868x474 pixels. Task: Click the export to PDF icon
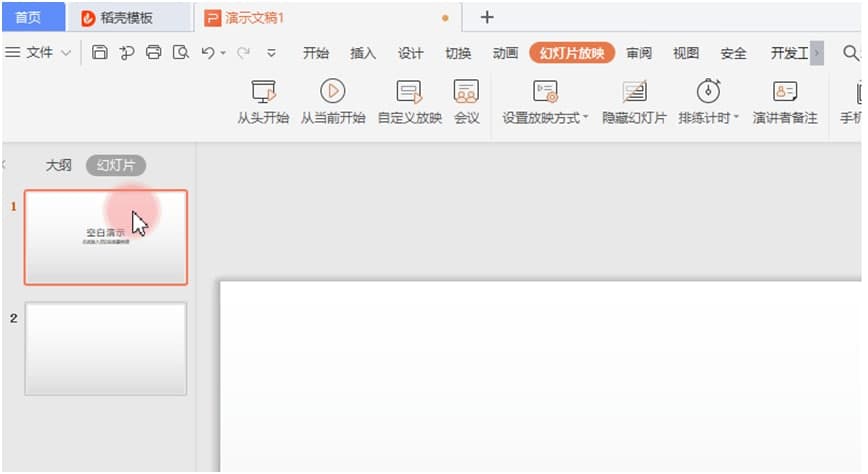(127, 53)
